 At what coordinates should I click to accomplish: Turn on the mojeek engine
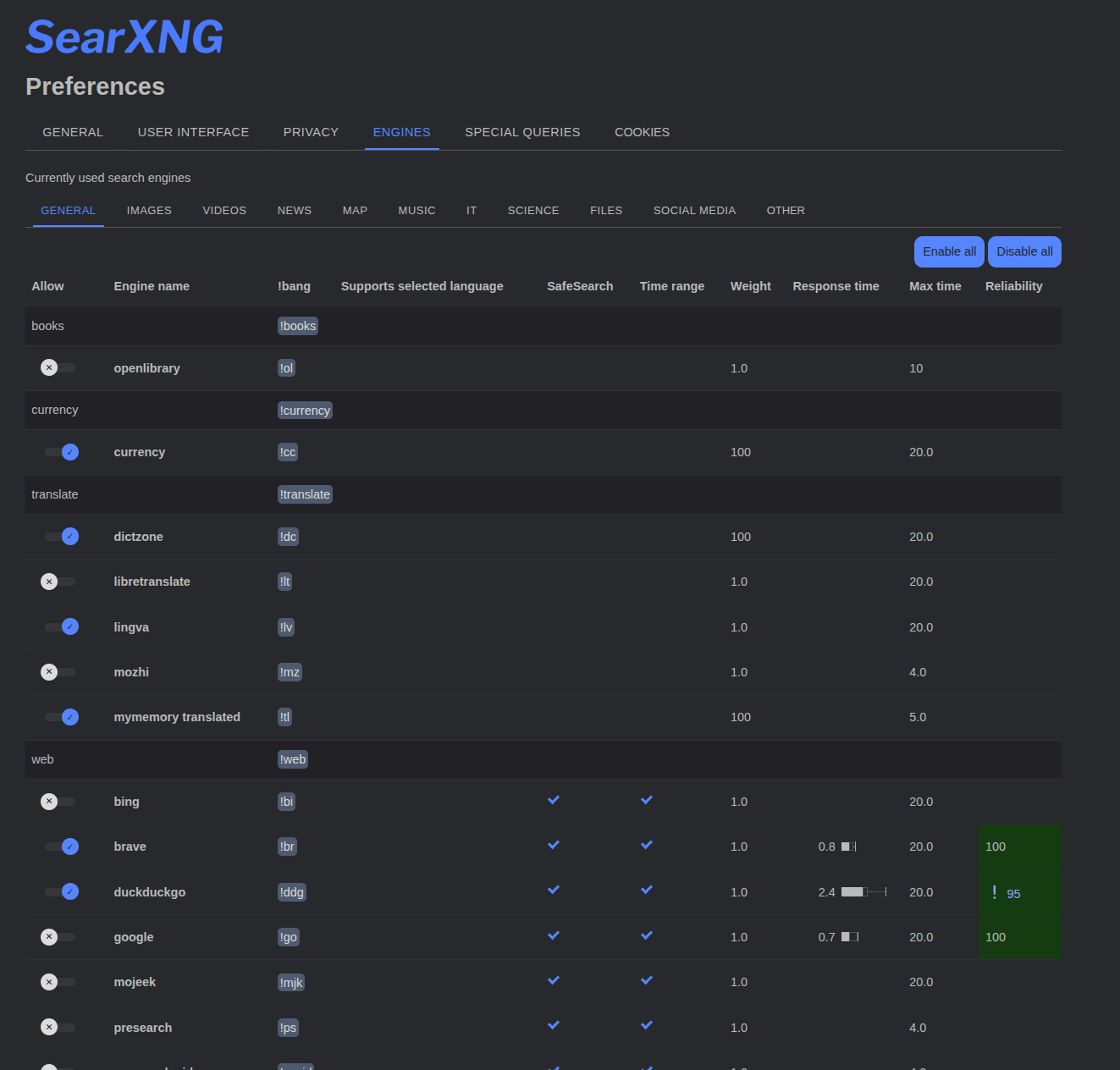58,982
